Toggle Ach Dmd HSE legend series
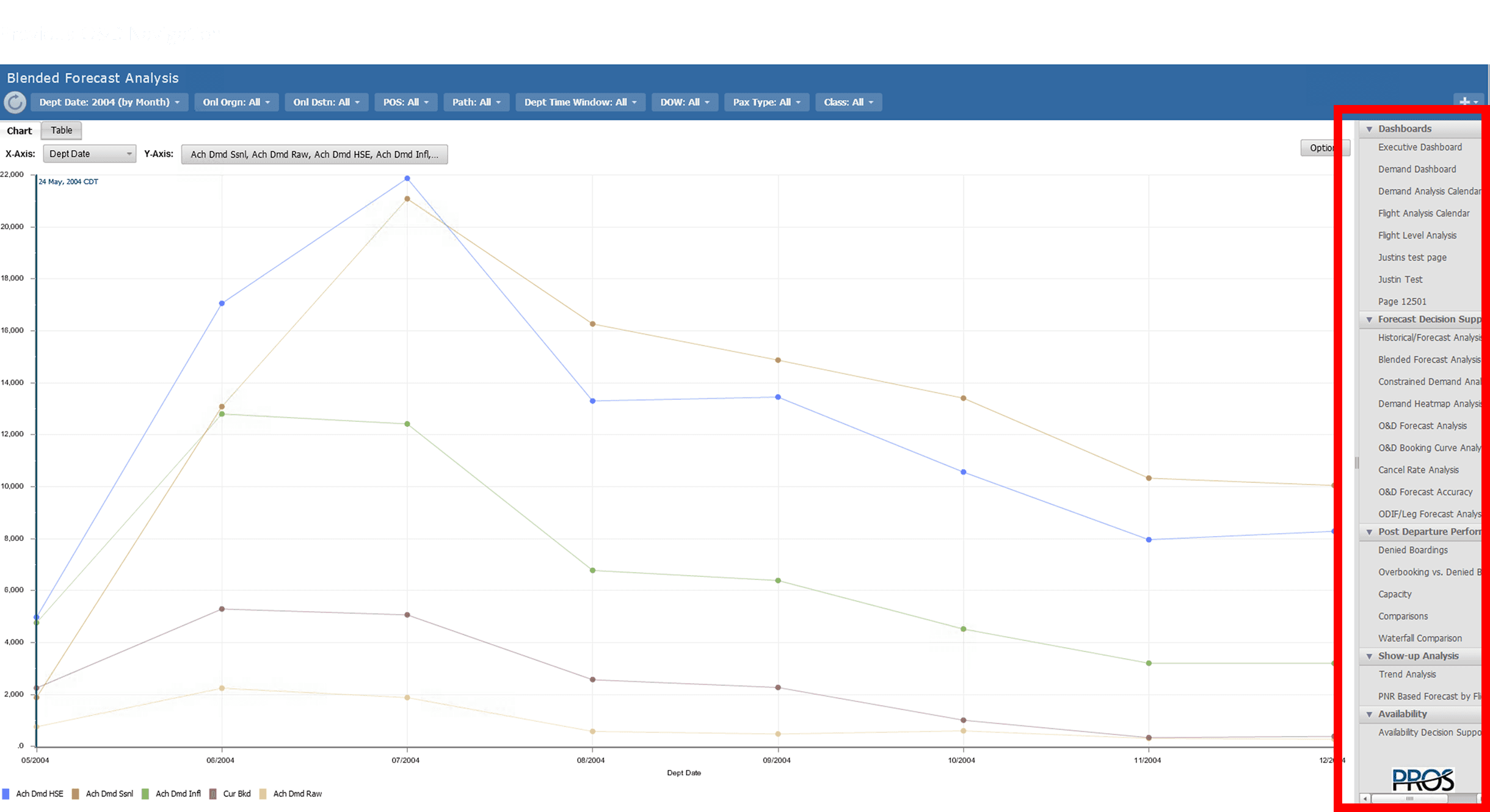Image resolution: width=1490 pixels, height=812 pixels. pos(39,794)
